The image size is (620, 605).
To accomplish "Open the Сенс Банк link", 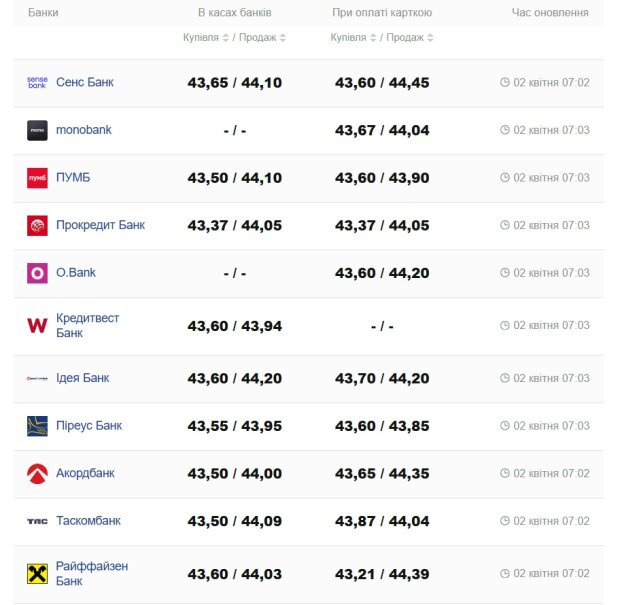I will tap(85, 83).
